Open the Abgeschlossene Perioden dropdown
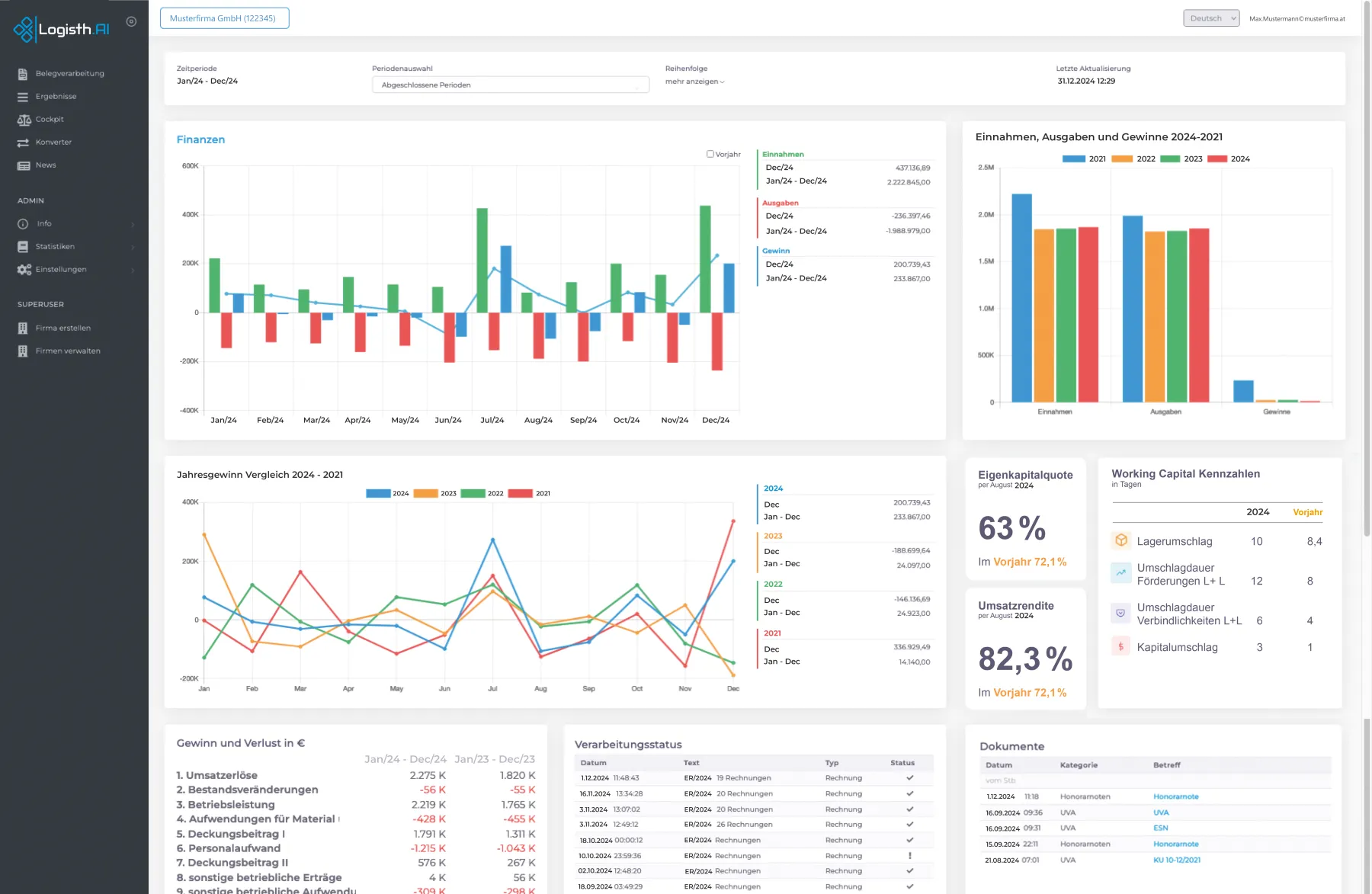 (511, 85)
